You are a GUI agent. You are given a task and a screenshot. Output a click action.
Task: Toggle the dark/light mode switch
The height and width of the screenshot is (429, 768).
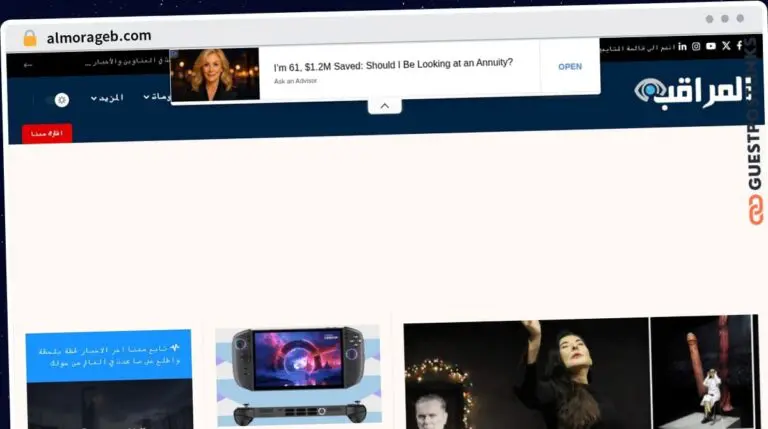click(x=57, y=100)
